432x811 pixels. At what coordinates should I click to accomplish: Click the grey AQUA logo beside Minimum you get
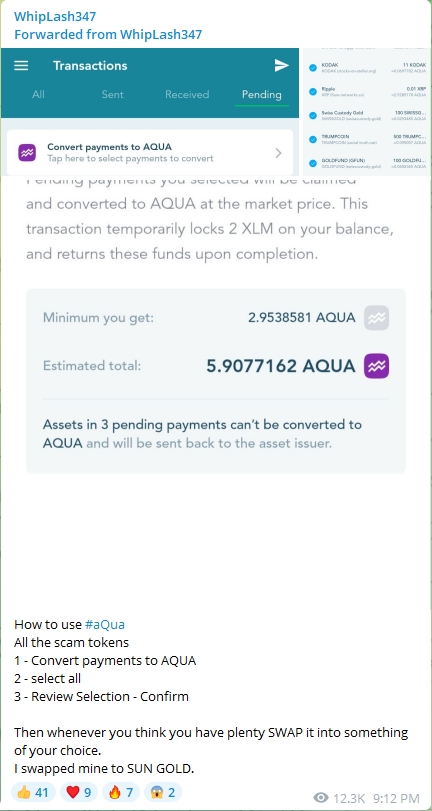click(377, 318)
